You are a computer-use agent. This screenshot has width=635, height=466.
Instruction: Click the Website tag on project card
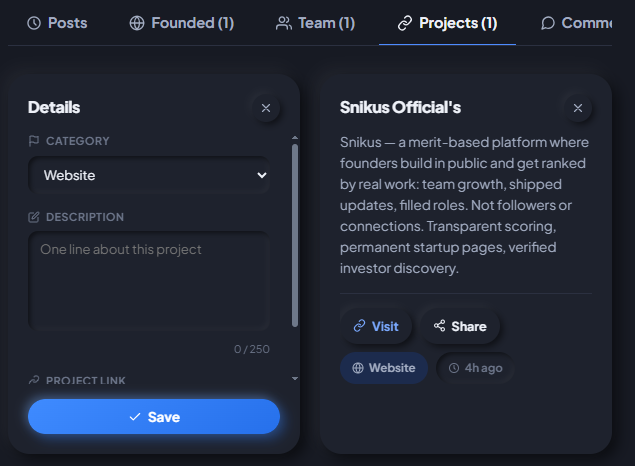tap(384, 368)
